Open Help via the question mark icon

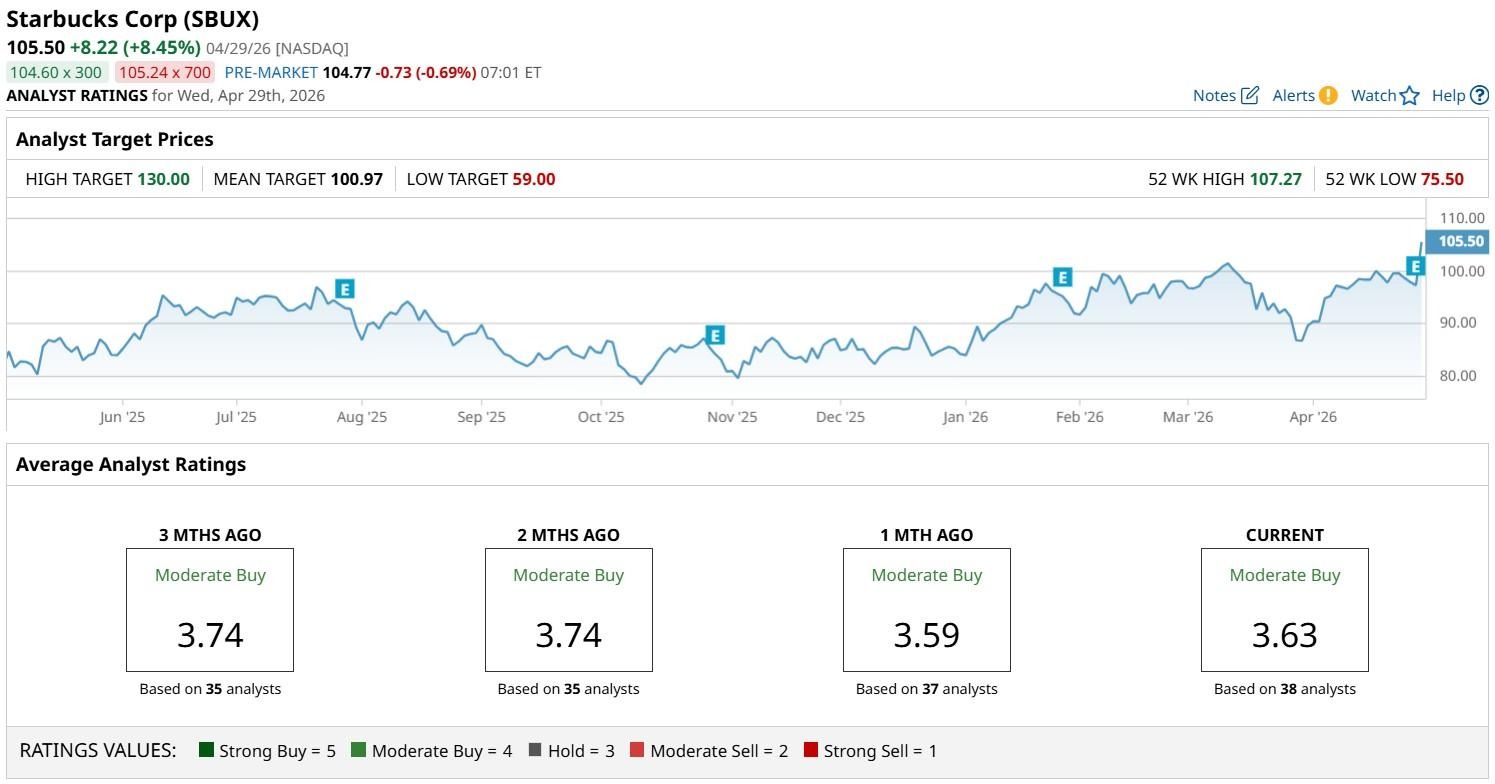tap(1480, 96)
